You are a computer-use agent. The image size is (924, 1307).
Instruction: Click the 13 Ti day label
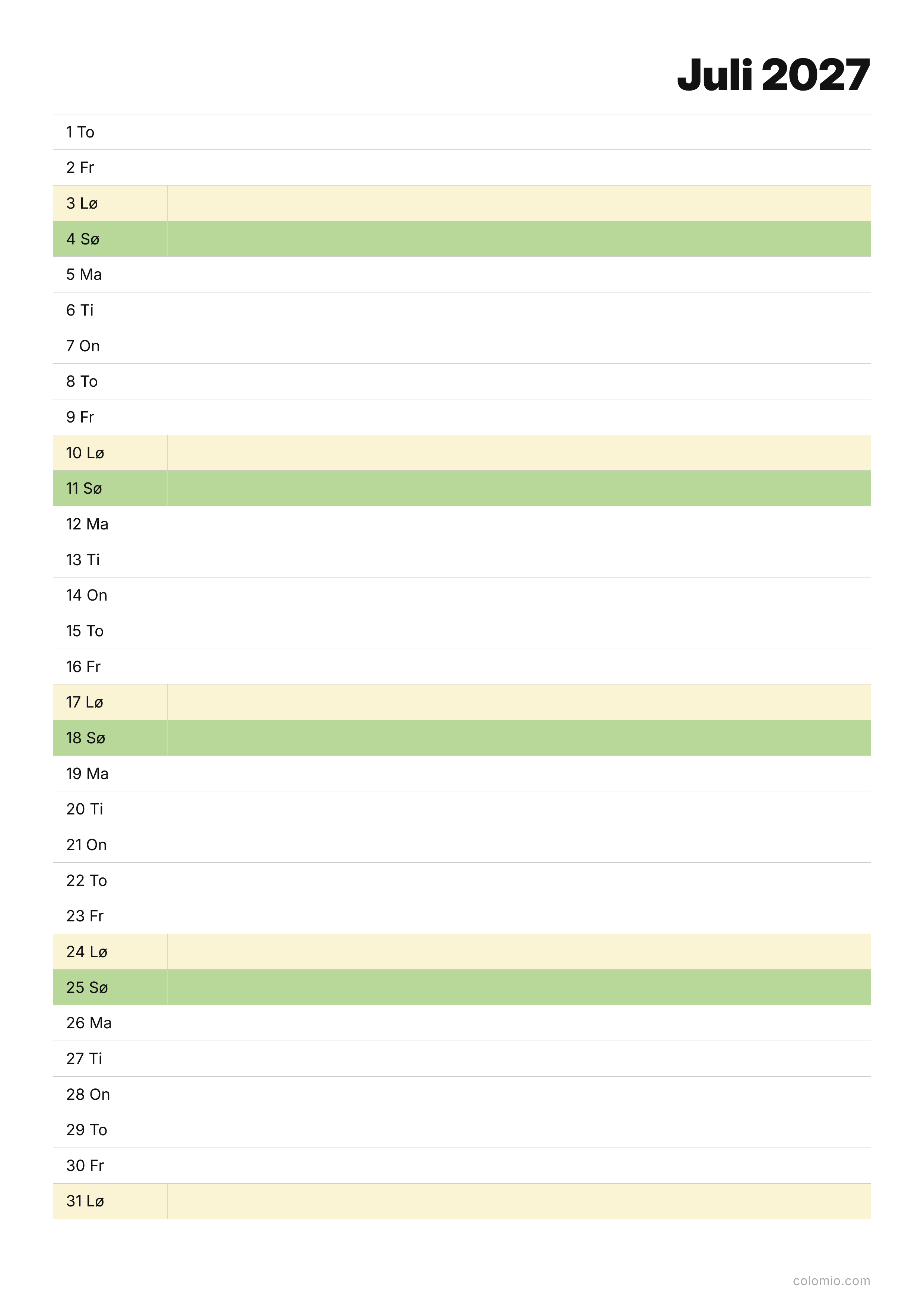(83, 560)
